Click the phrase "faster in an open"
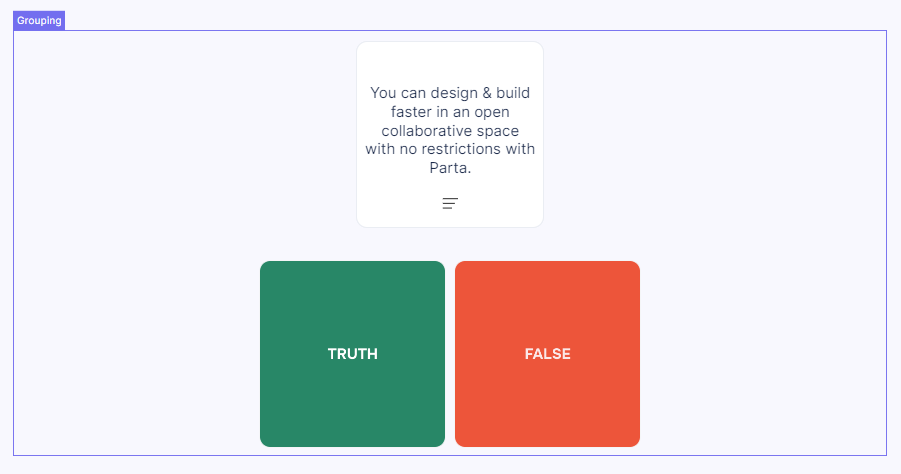This screenshot has height=474, width=901. (450, 112)
